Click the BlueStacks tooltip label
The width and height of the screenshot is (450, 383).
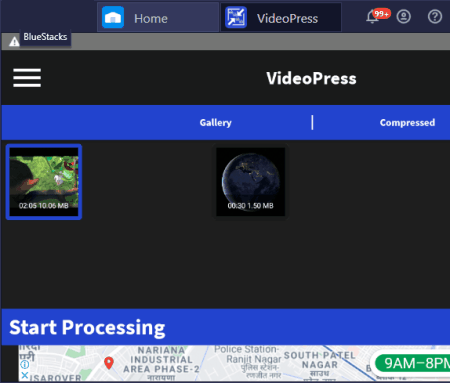(45, 37)
